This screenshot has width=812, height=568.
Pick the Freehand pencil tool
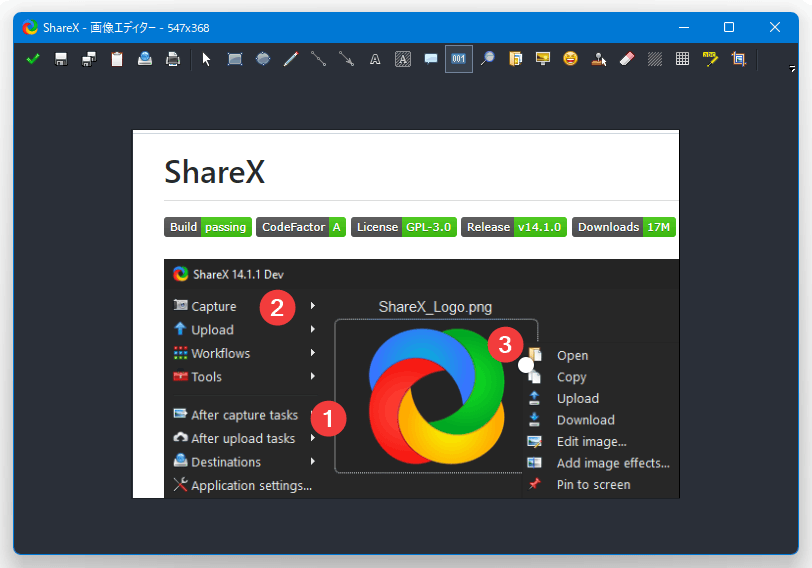click(x=291, y=59)
